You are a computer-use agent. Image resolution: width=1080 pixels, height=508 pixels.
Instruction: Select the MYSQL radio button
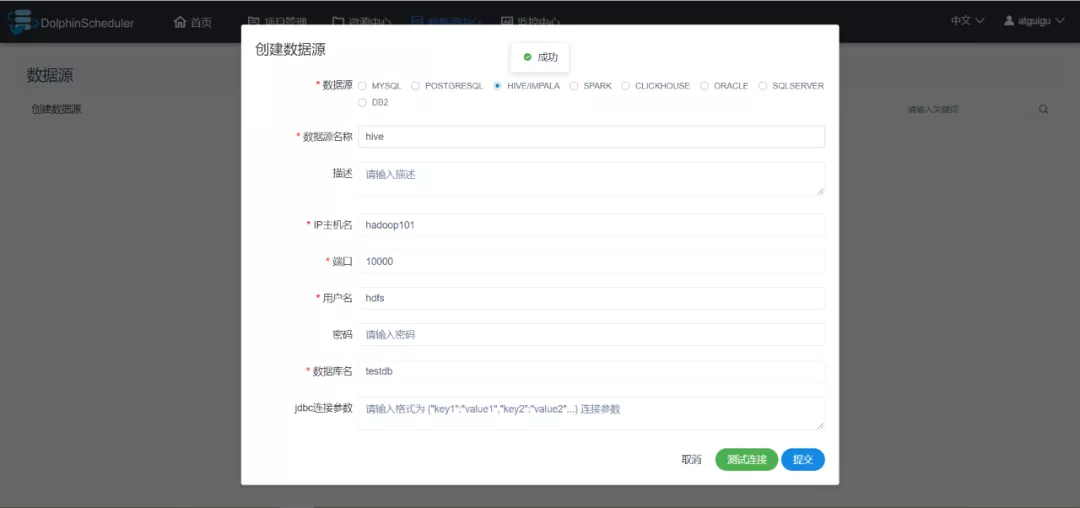pyautogui.click(x=362, y=86)
